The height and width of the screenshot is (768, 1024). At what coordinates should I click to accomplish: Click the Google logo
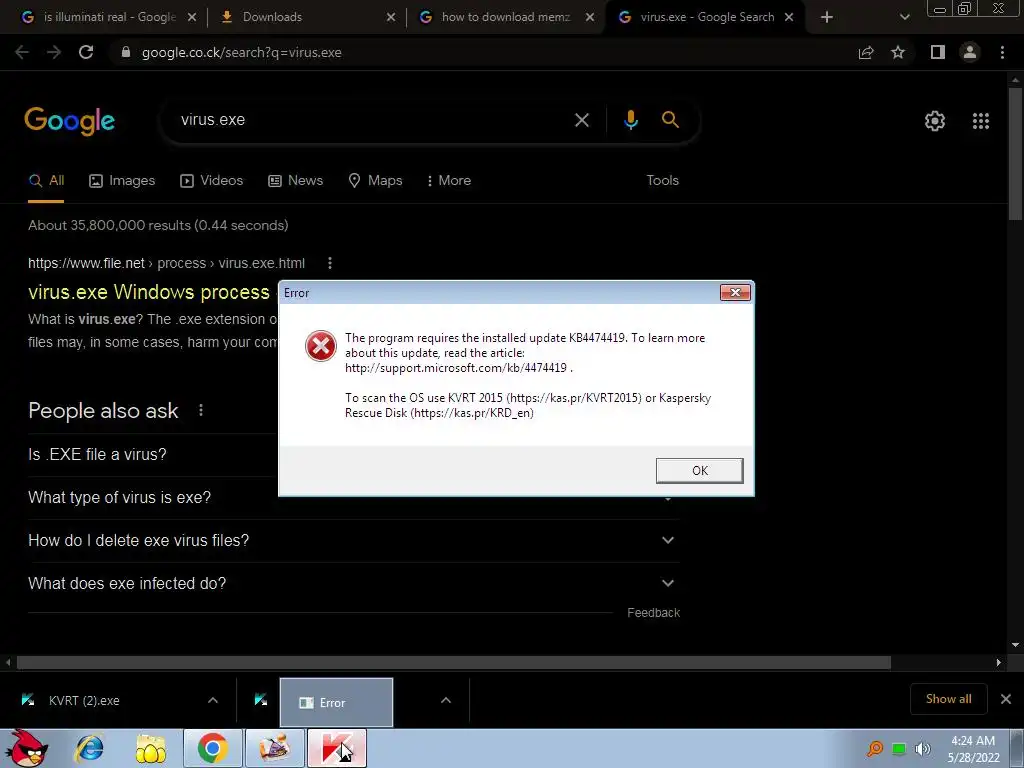pos(70,121)
